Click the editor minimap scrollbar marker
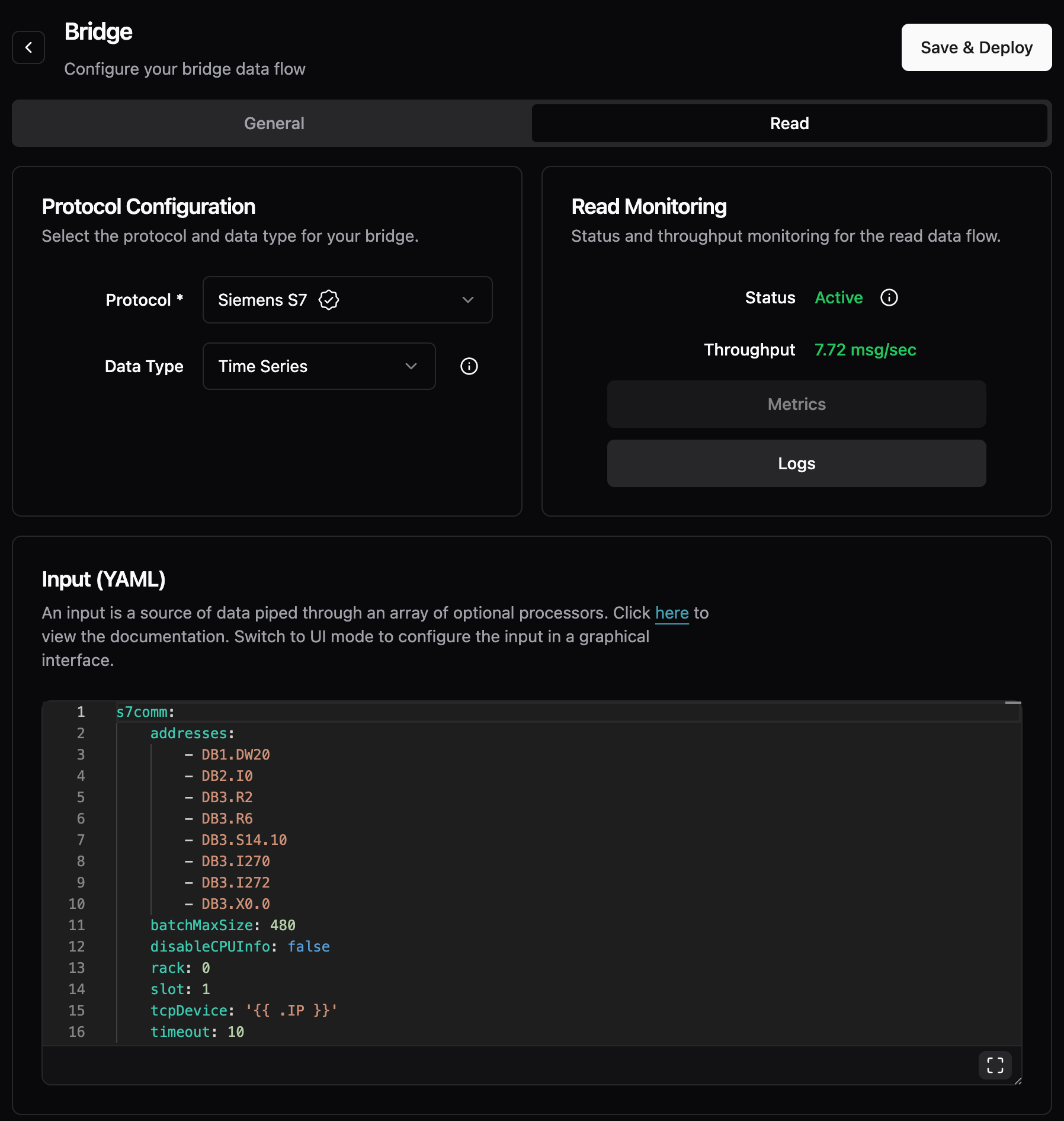 (x=1013, y=703)
